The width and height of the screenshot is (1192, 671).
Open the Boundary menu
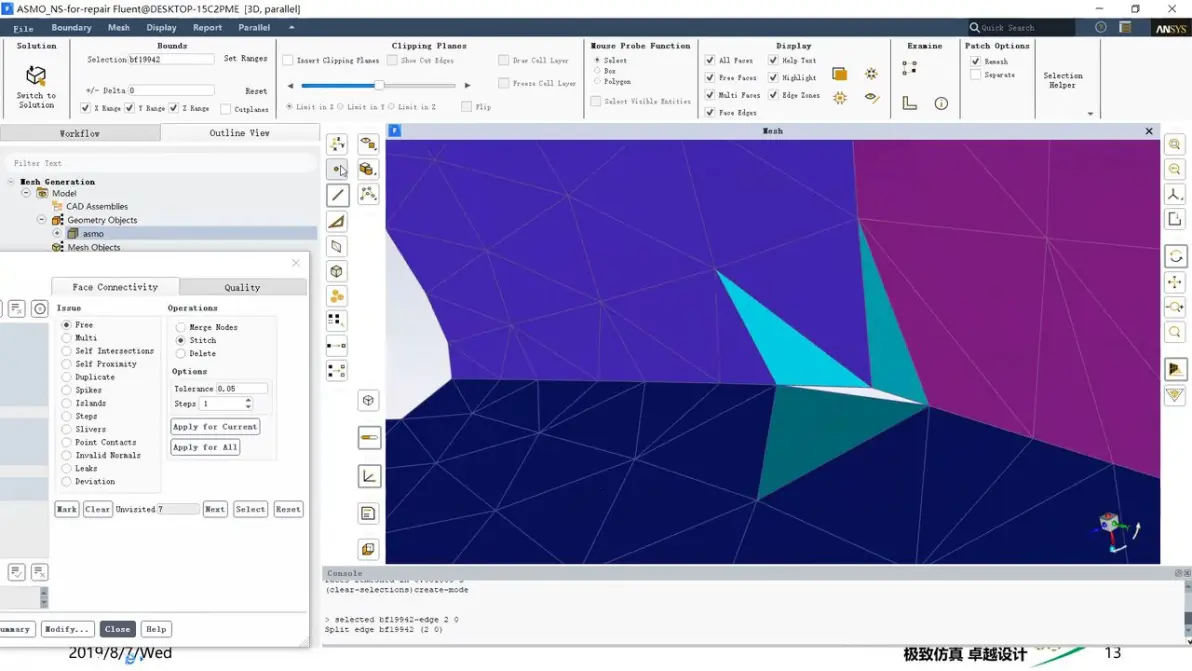click(x=71, y=27)
